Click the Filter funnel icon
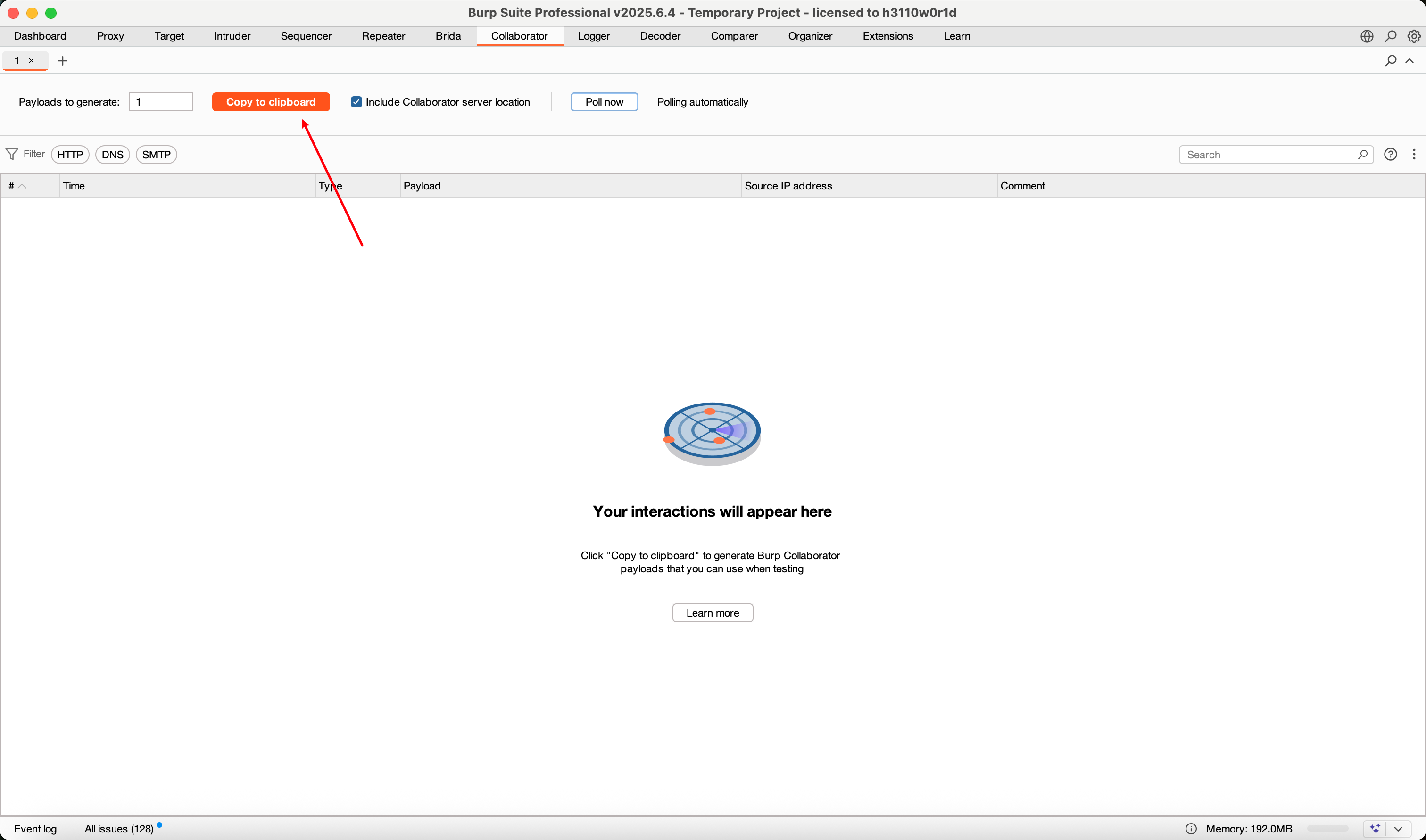1426x840 pixels. pyautogui.click(x=11, y=154)
